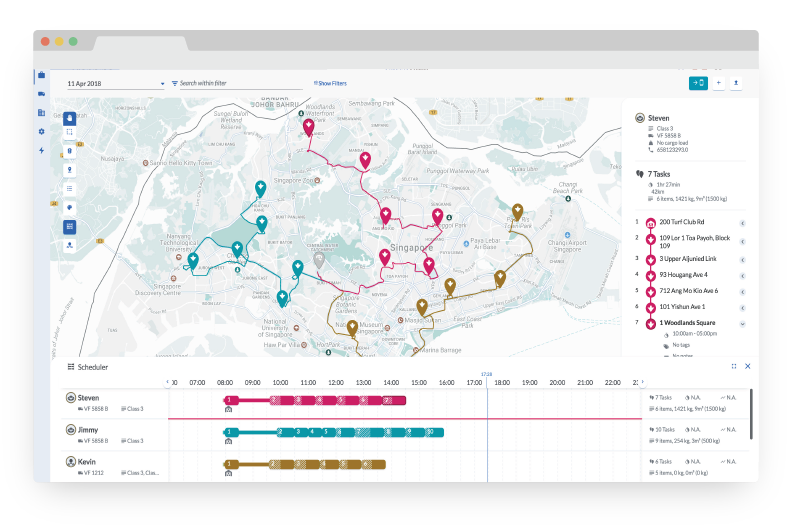Open the truck vehicles section in sidebar
The height and width of the screenshot is (532, 794).
coord(42,94)
